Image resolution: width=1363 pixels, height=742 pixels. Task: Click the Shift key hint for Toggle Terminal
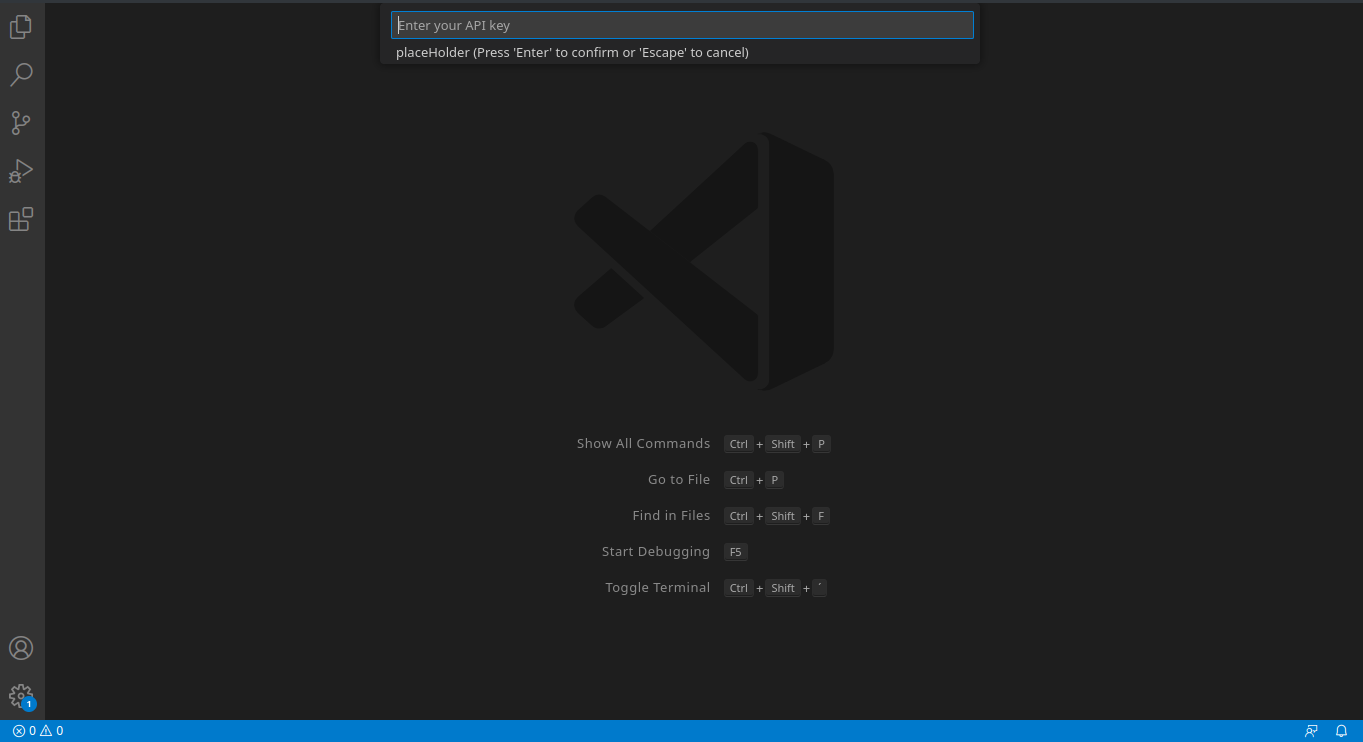[783, 588]
